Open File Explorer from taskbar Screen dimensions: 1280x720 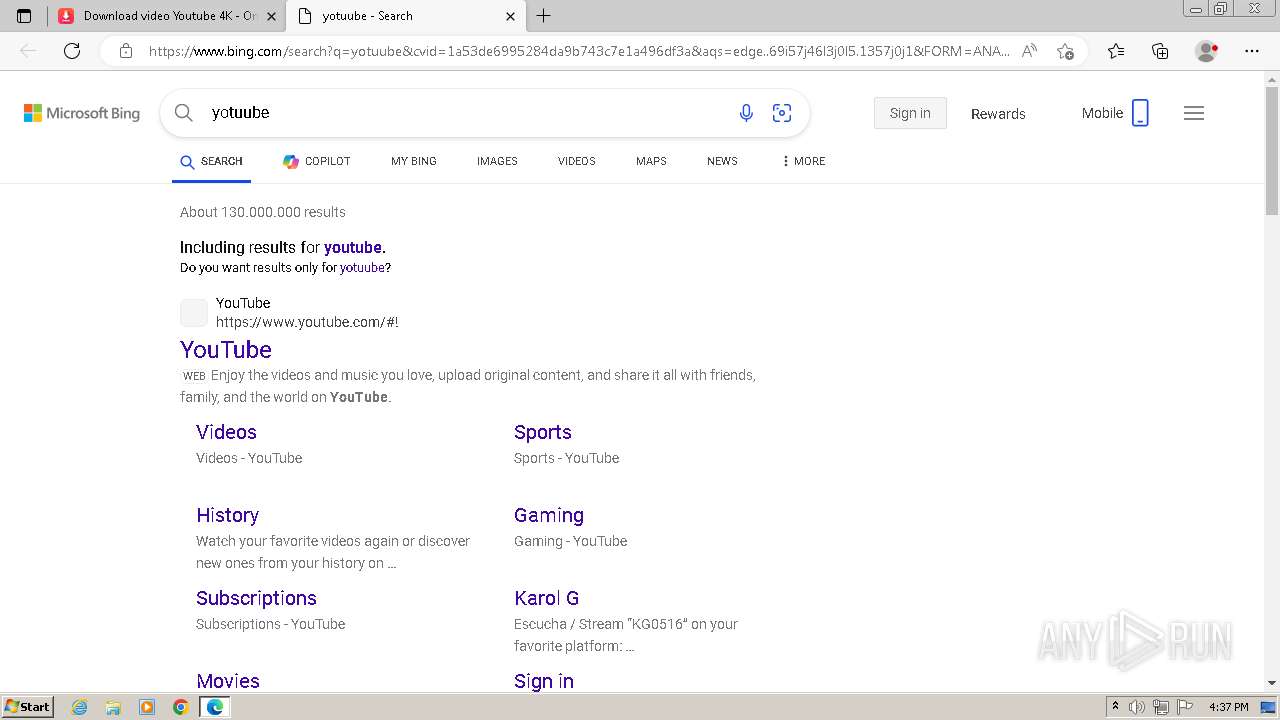113,707
